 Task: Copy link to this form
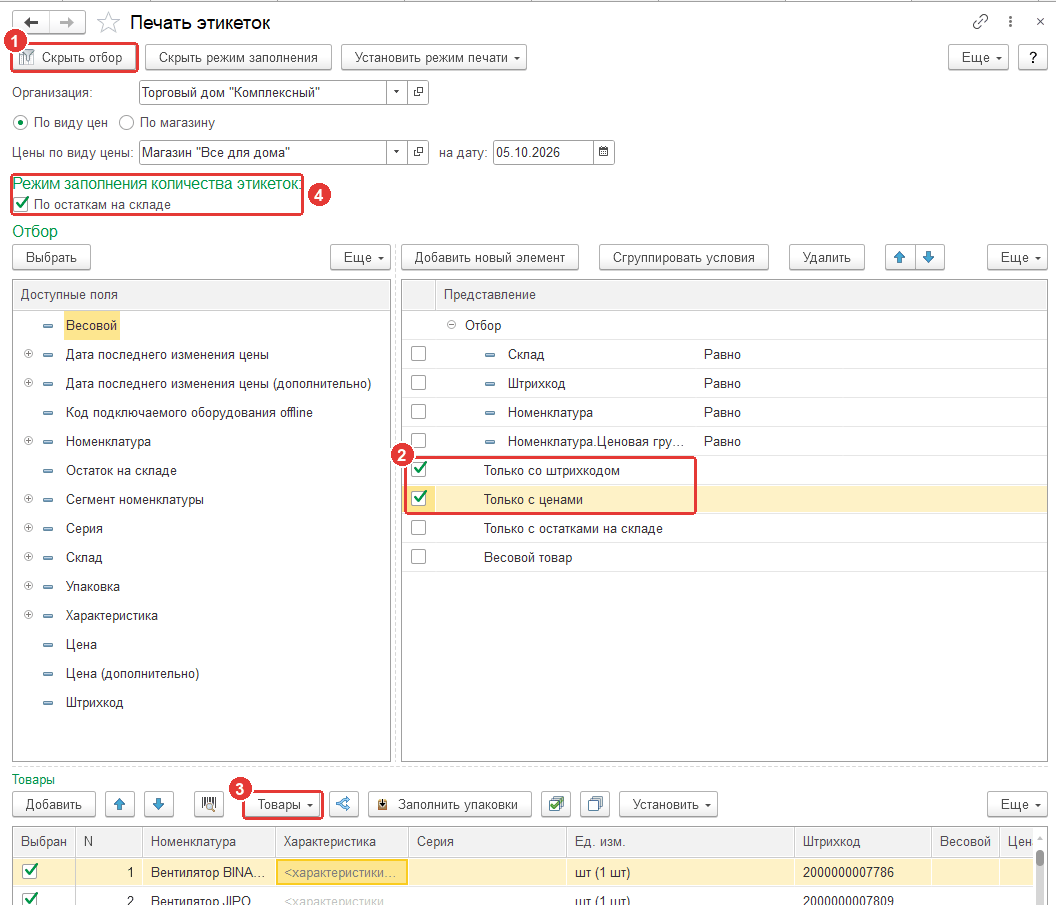(980, 22)
